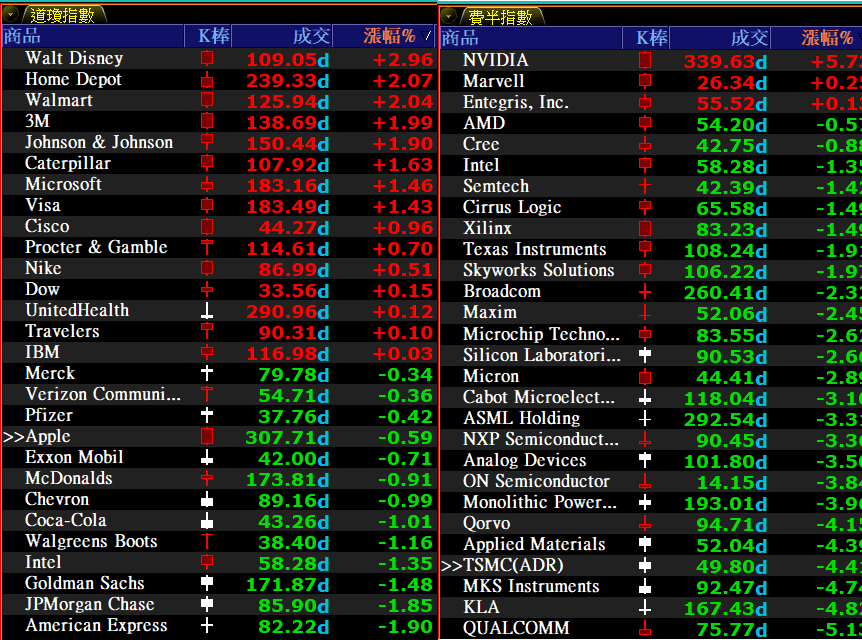The width and height of the screenshot is (862, 640).
Task: Select the Cree stock name
Action: [x=481, y=144]
